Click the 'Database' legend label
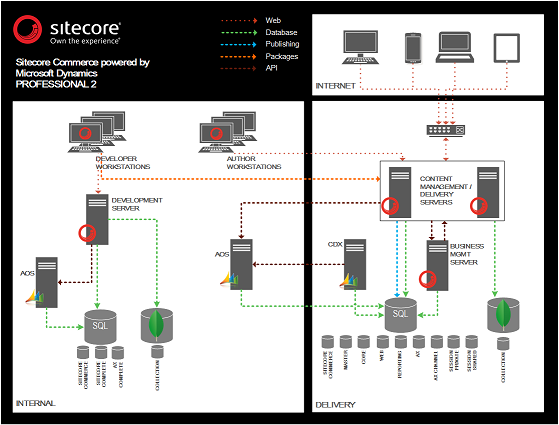Viewport: 559px width, 425px height. pos(281,32)
